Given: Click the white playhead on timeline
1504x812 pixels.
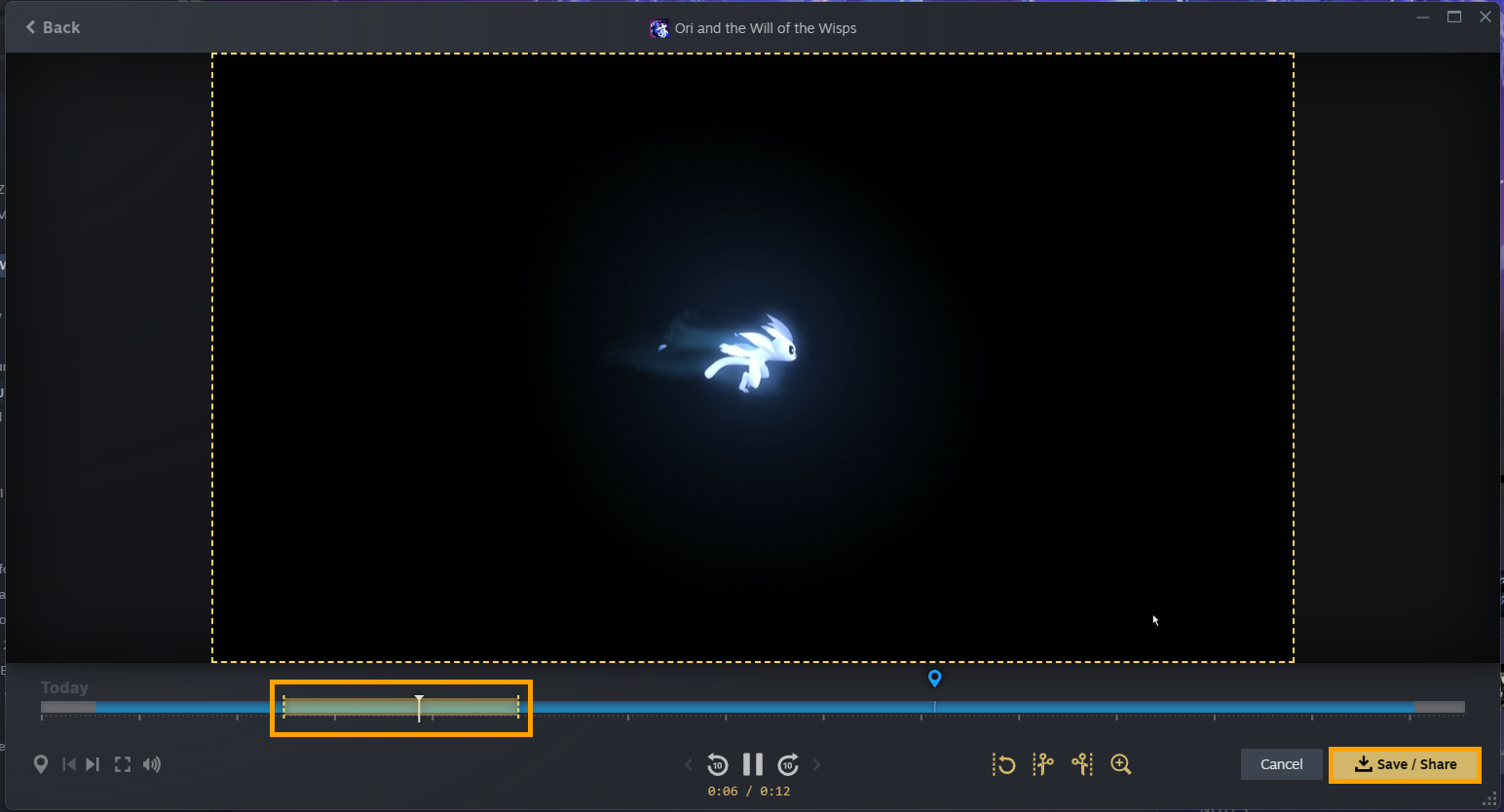Looking at the screenshot, I should pyautogui.click(x=419, y=708).
